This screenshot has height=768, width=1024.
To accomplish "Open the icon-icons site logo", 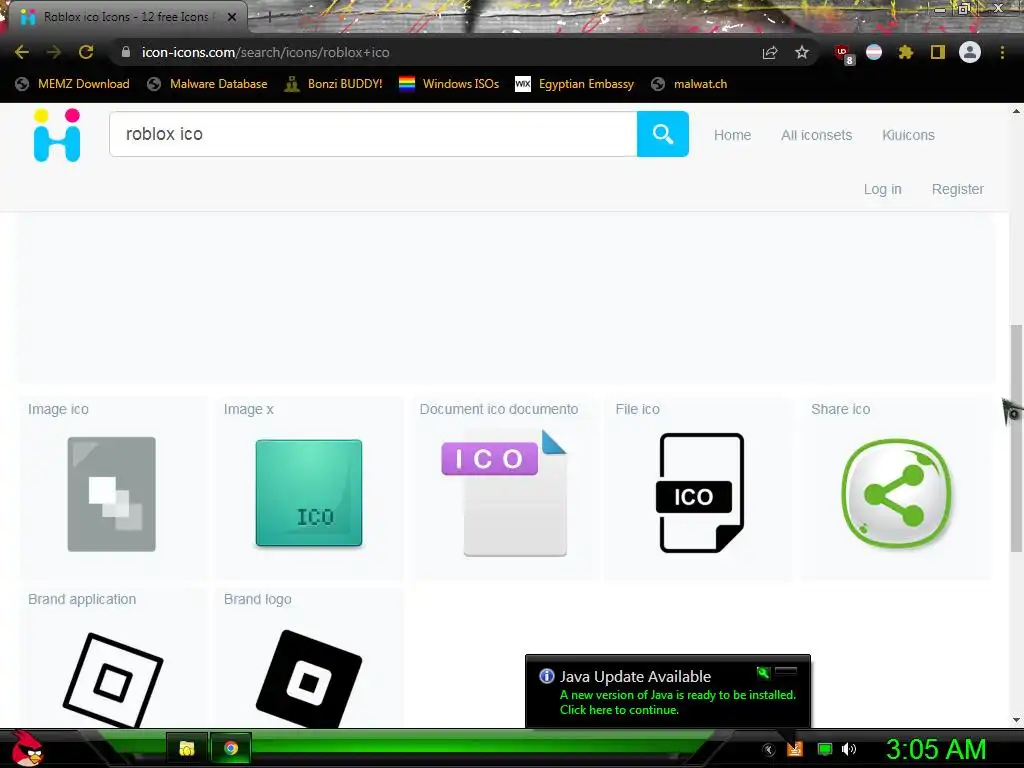I will [57, 135].
